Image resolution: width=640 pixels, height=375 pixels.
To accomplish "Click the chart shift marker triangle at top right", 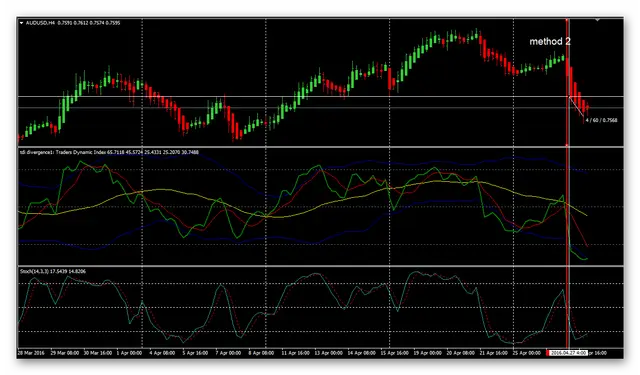I will click(597, 20).
